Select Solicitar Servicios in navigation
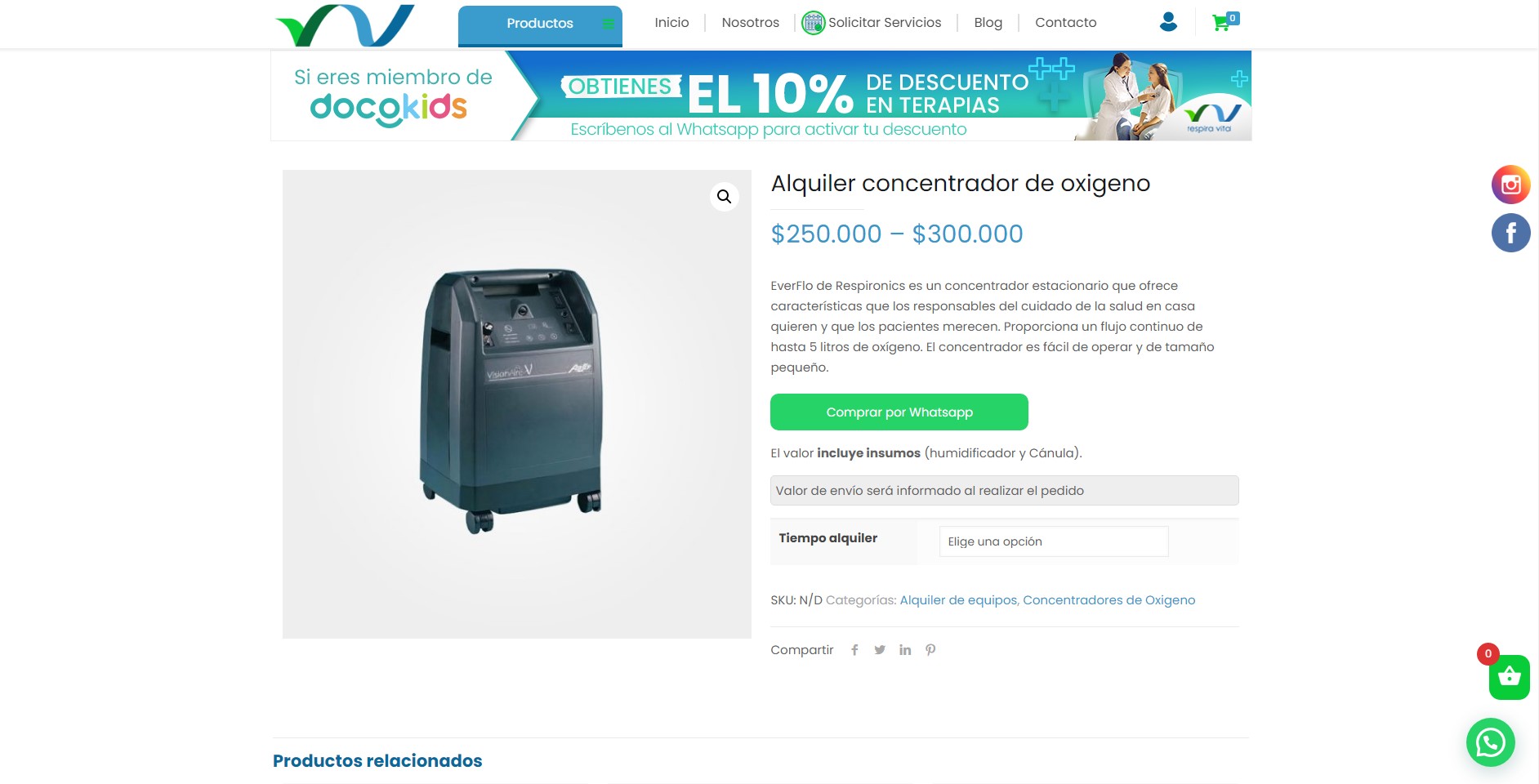1539x784 pixels. point(872,23)
